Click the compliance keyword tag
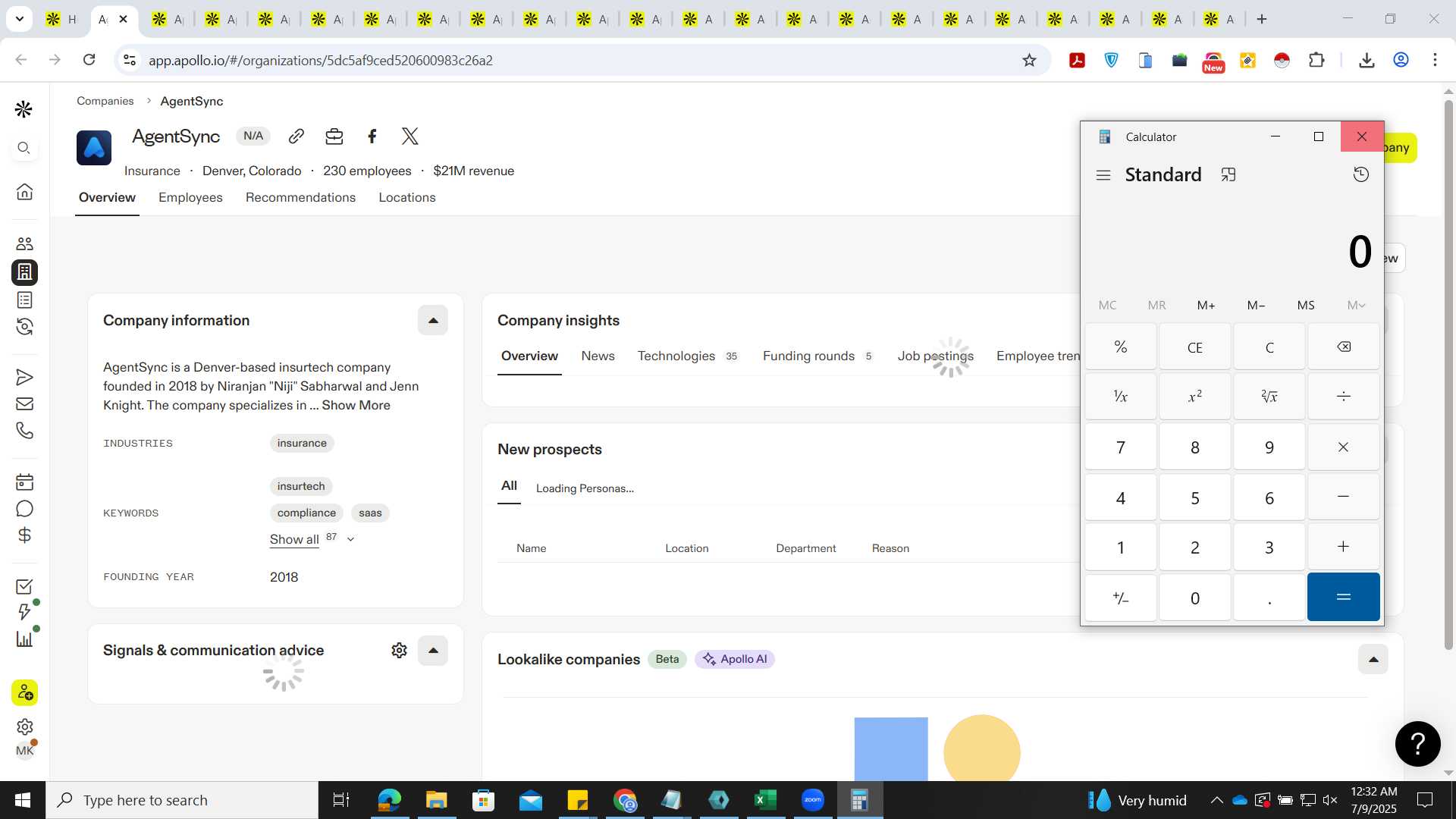This screenshot has height=819, width=1456. point(306,513)
